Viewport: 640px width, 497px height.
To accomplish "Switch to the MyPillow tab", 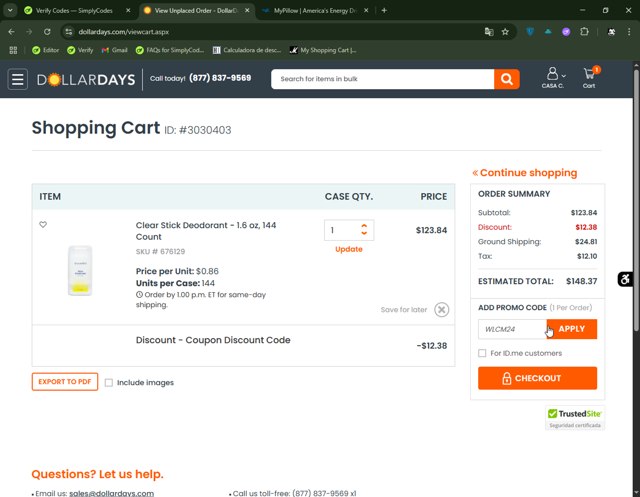I will [x=315, y=11].
